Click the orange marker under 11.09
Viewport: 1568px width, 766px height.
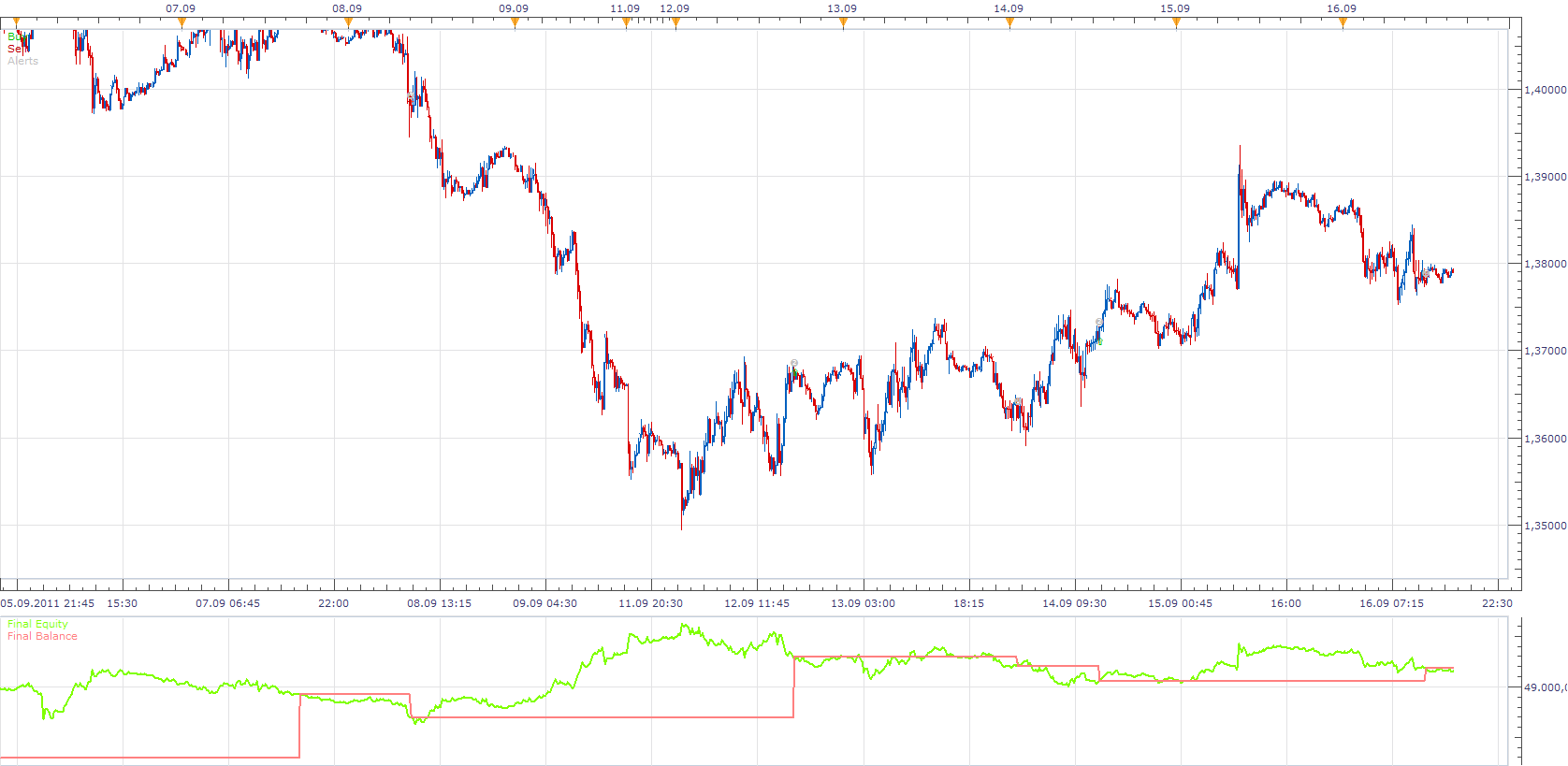[626, 23]
